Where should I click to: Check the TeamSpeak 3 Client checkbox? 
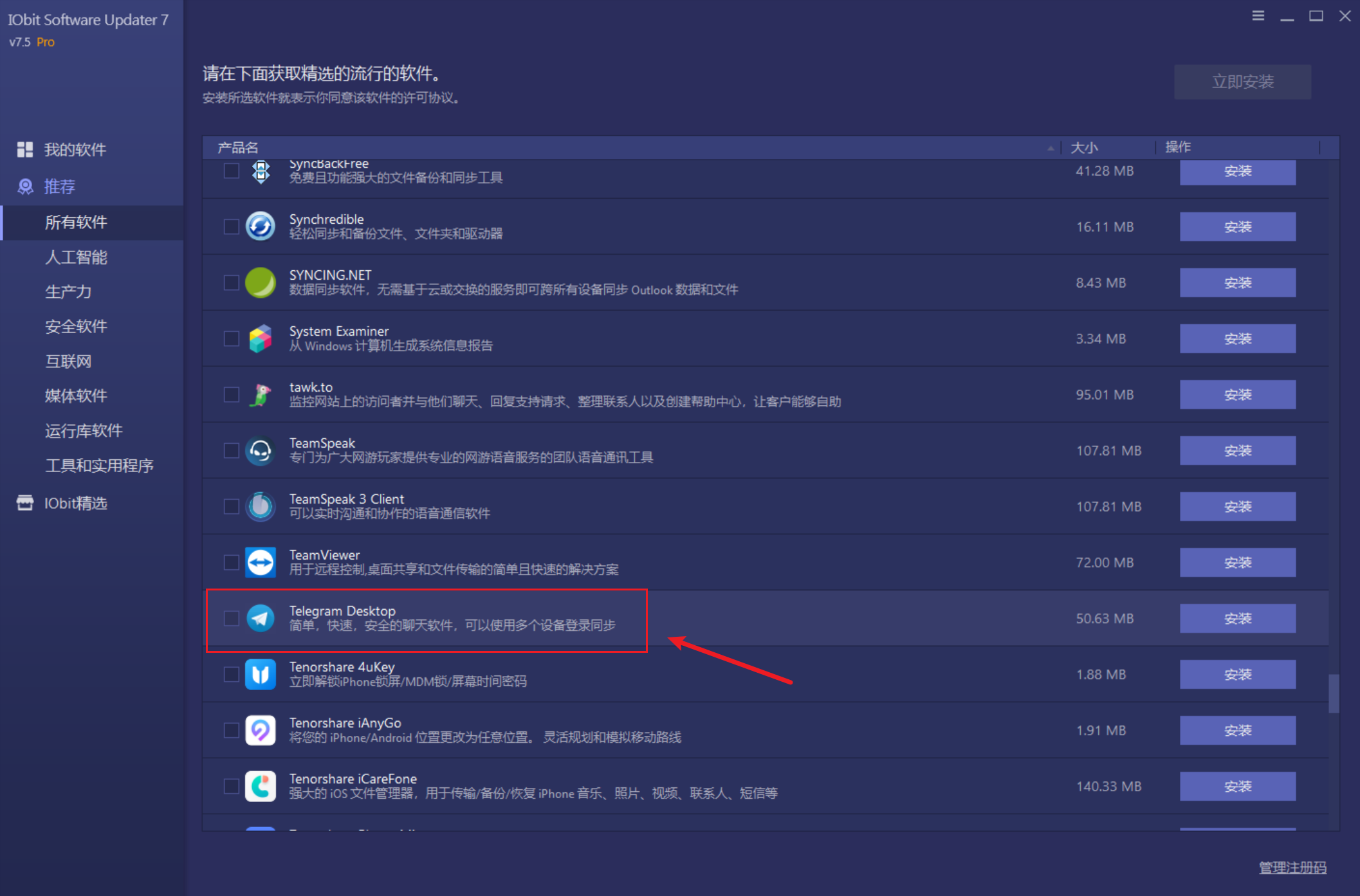[x=232, y=506]
